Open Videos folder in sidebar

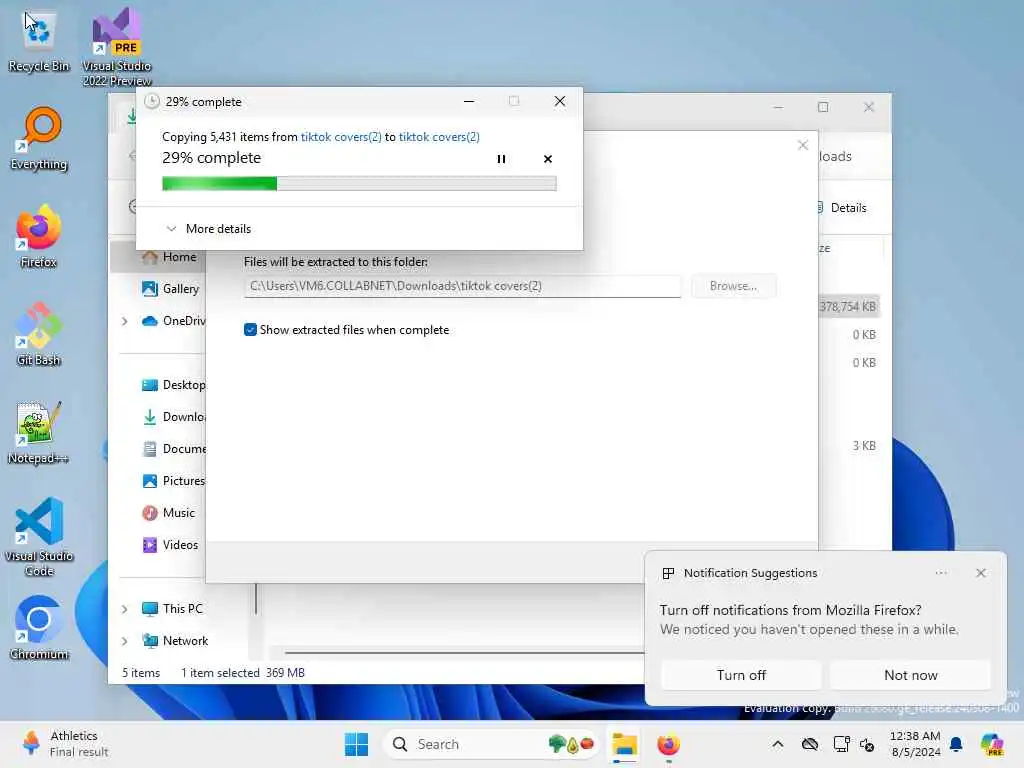pyautogui.click(x=170, y=545)
